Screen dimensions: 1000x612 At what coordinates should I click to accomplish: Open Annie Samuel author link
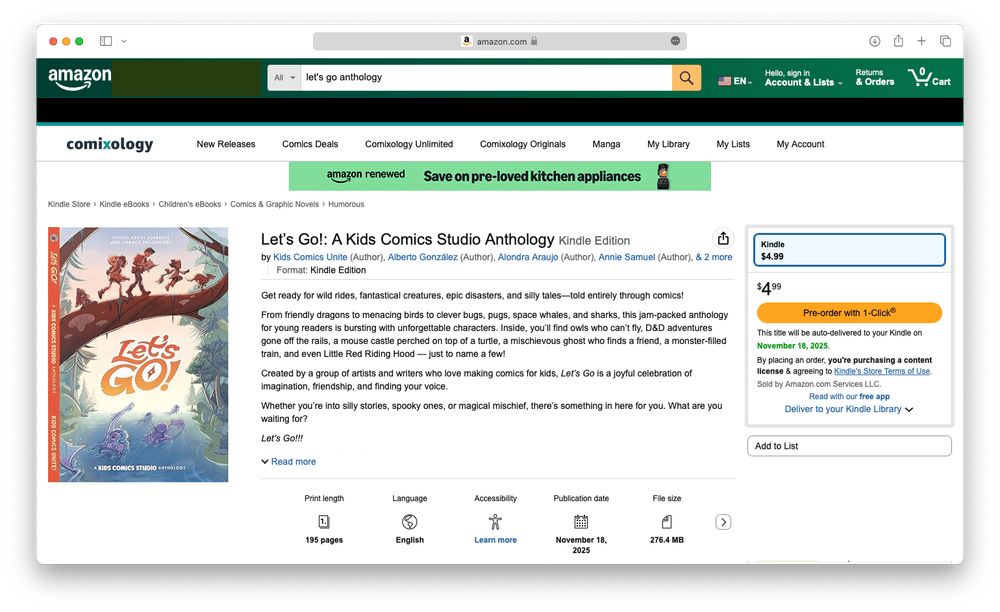tap(626, 257)
